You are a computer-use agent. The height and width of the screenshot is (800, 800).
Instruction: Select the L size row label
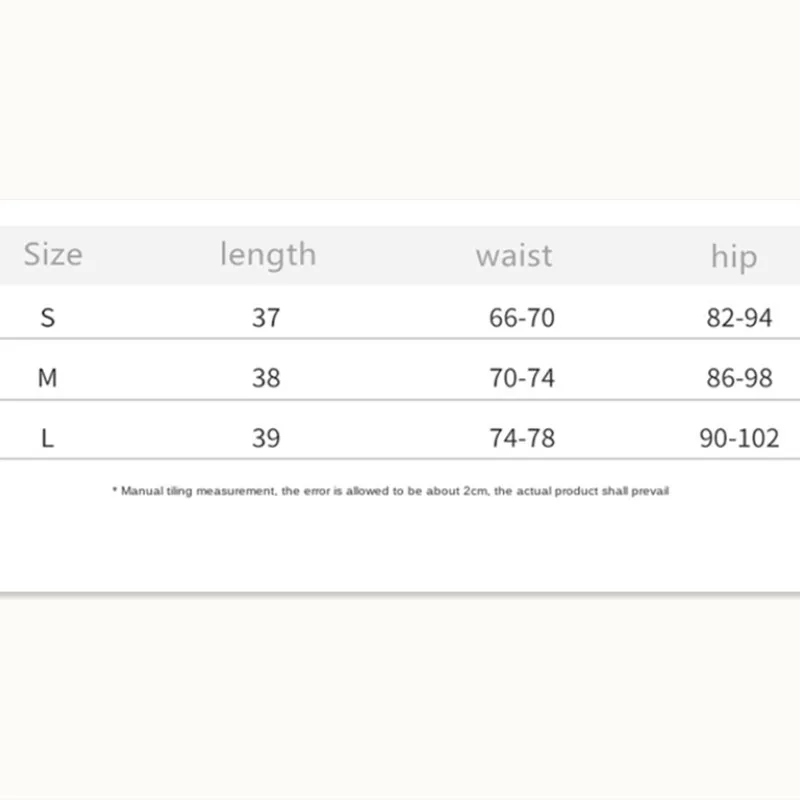point(48,438)
